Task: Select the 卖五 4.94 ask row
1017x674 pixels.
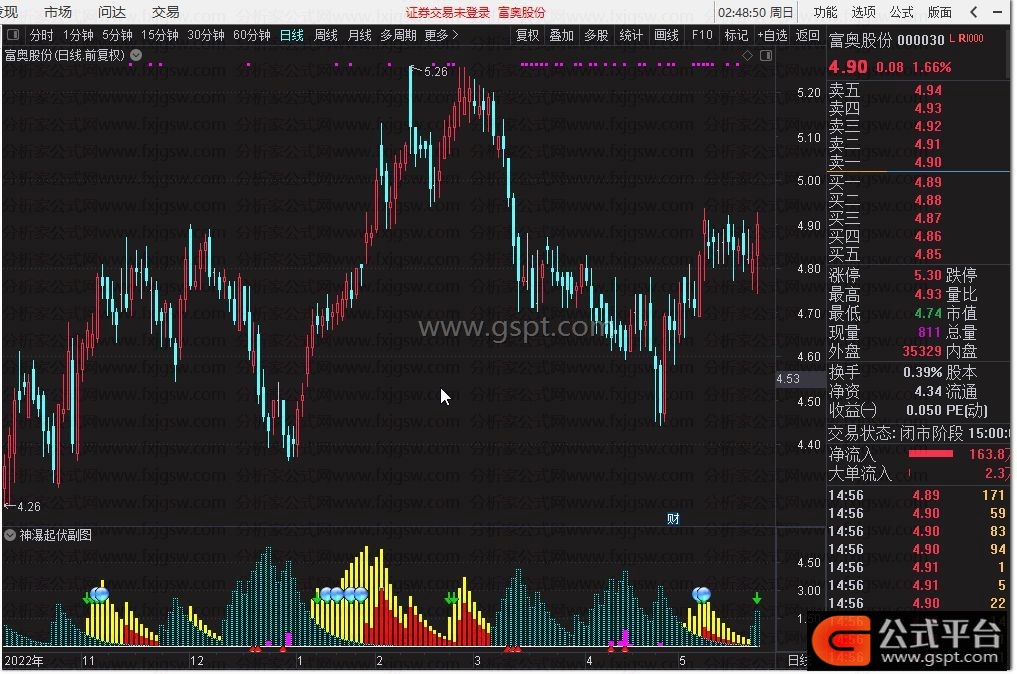Action: tap(917, 90)
